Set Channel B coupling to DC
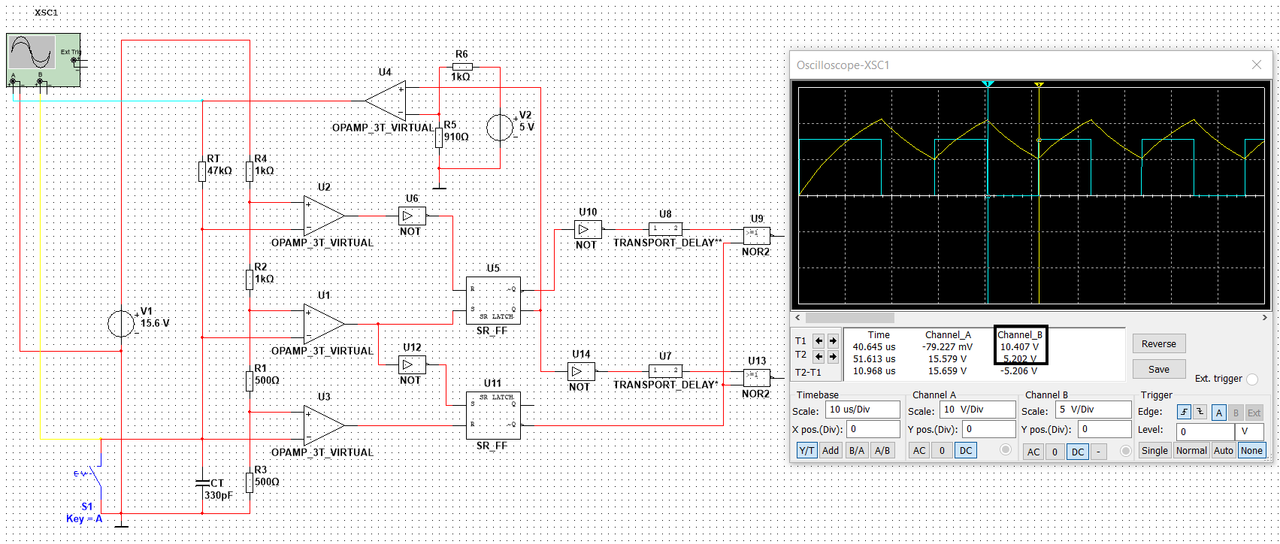The image size is (1280, 544). coord(1078,451)
